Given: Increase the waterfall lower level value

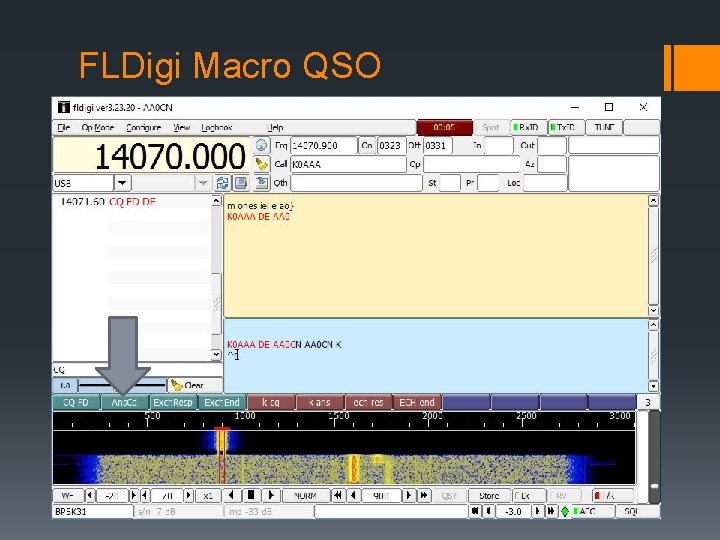Looking at the screenshot, I should pos(134,495).
